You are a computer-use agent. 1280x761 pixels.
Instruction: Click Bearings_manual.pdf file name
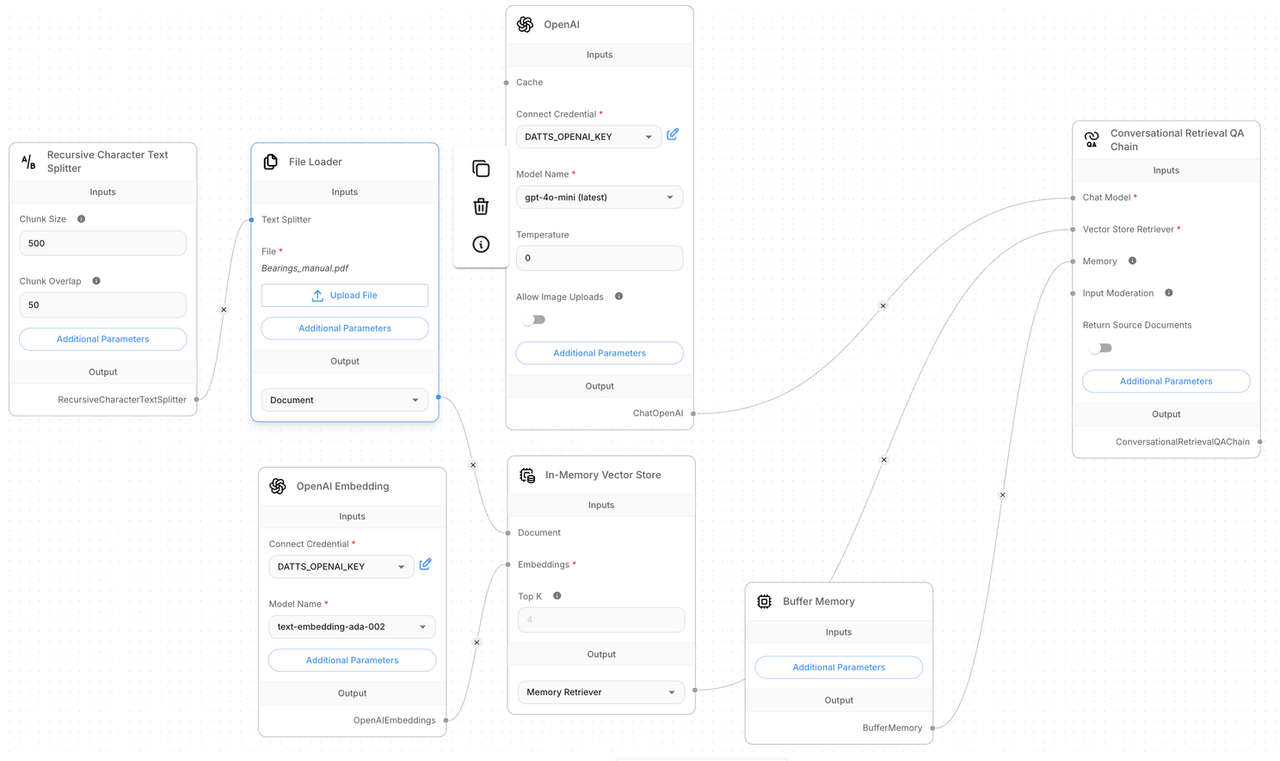(305, 268)
